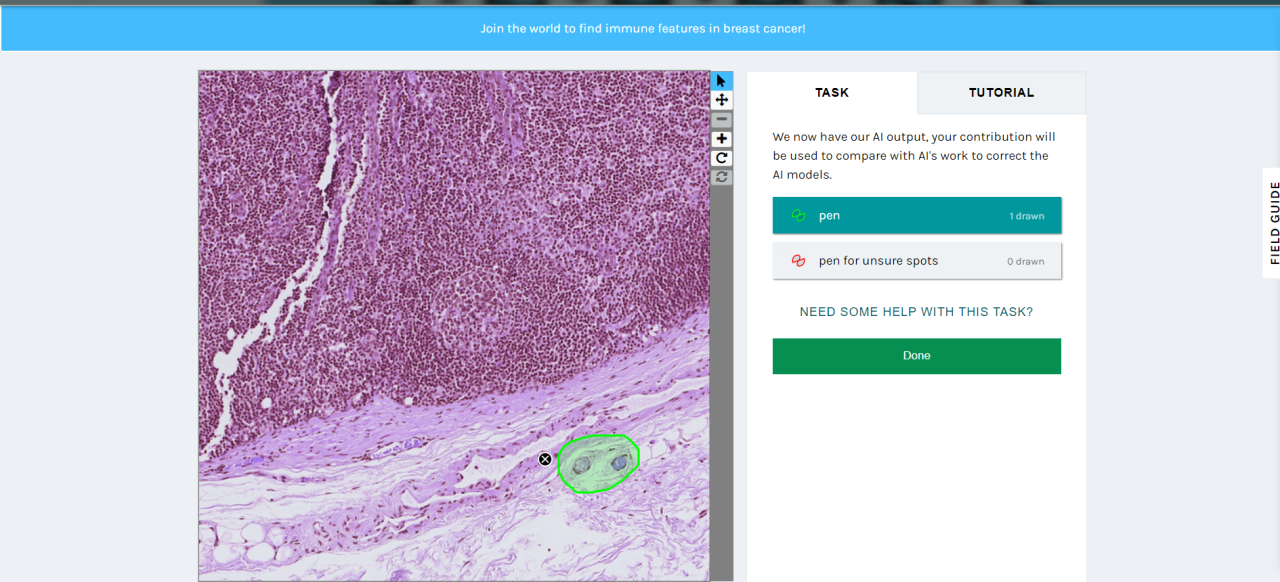This screenshot has width=1280, height=582.
Task: Click the AI output task instructions text
Action: click(x=915, y=156)
